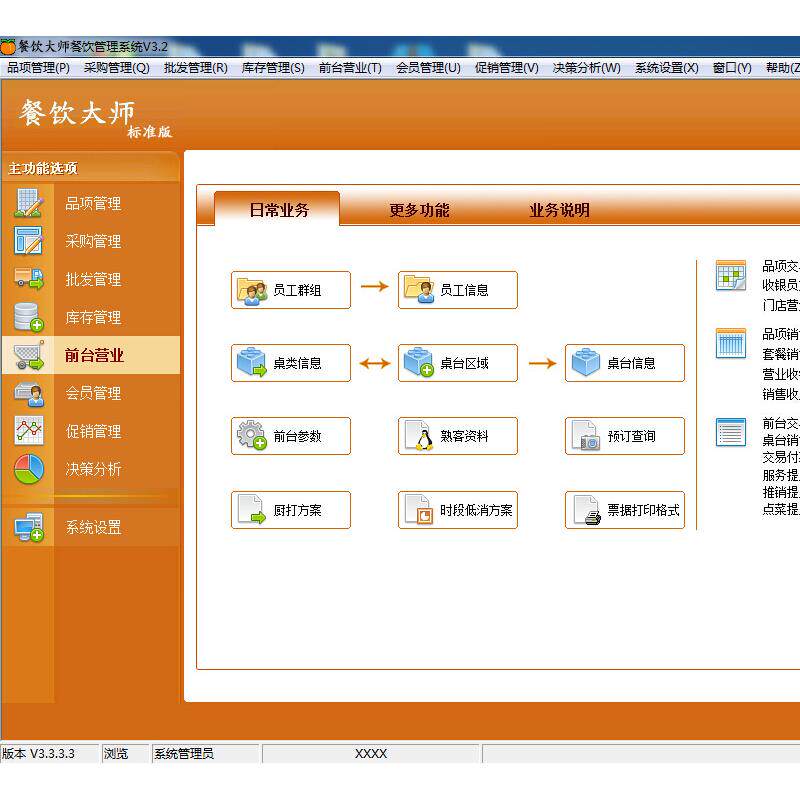
Task: Click the 服务提 report link text
Action: pos(781,474)
